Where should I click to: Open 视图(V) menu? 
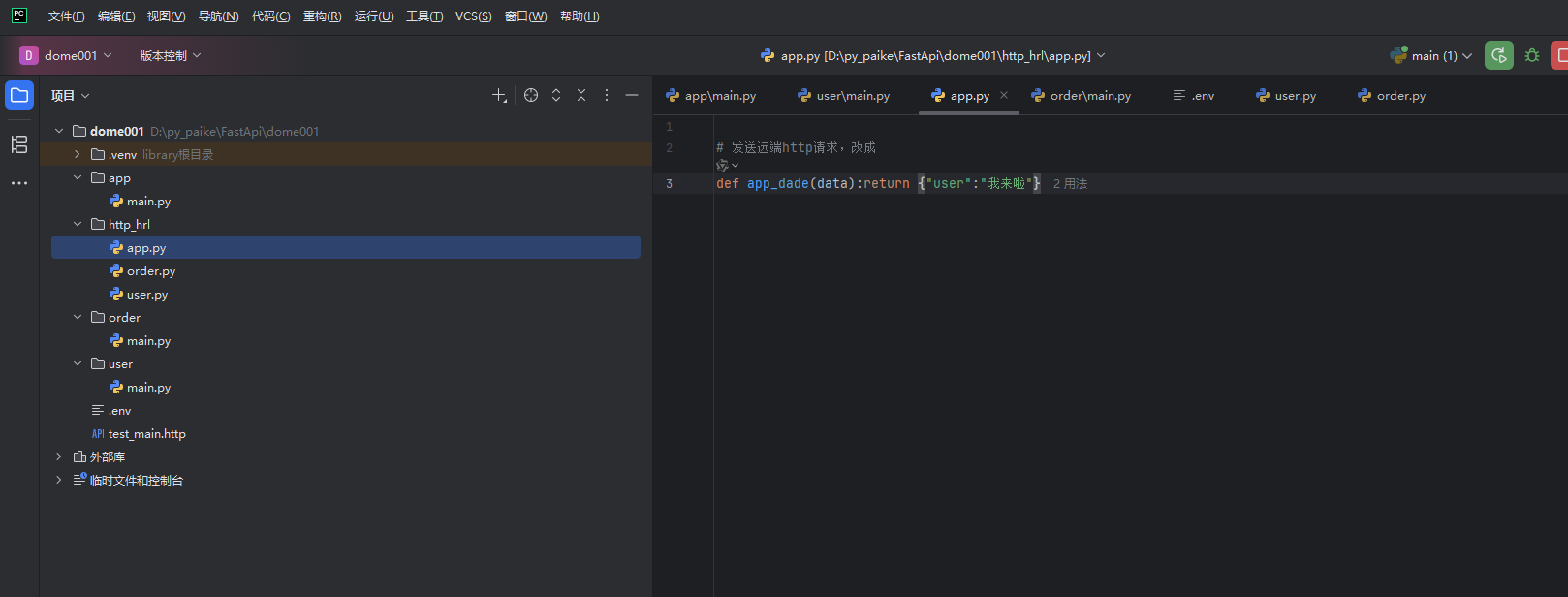pos(166,16)
